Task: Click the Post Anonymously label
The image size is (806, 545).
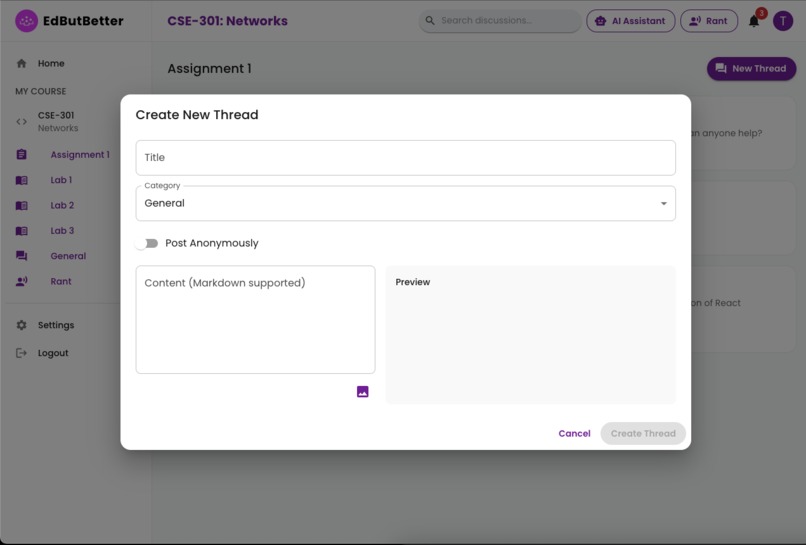Action: [x=212, y=243]
